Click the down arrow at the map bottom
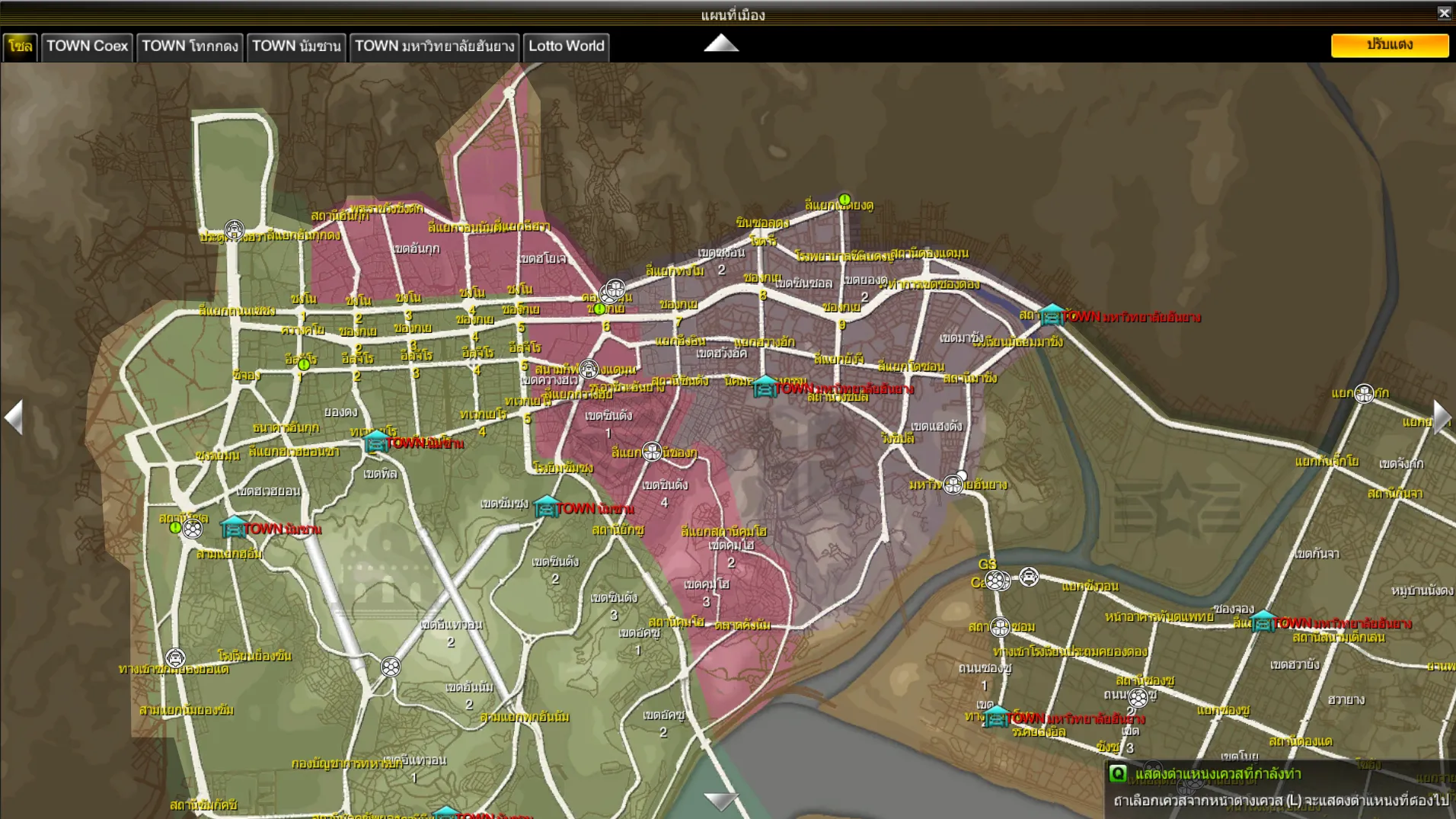This screenshot has height=819, width=1456. pyautogui.click(x=720, y=801)
